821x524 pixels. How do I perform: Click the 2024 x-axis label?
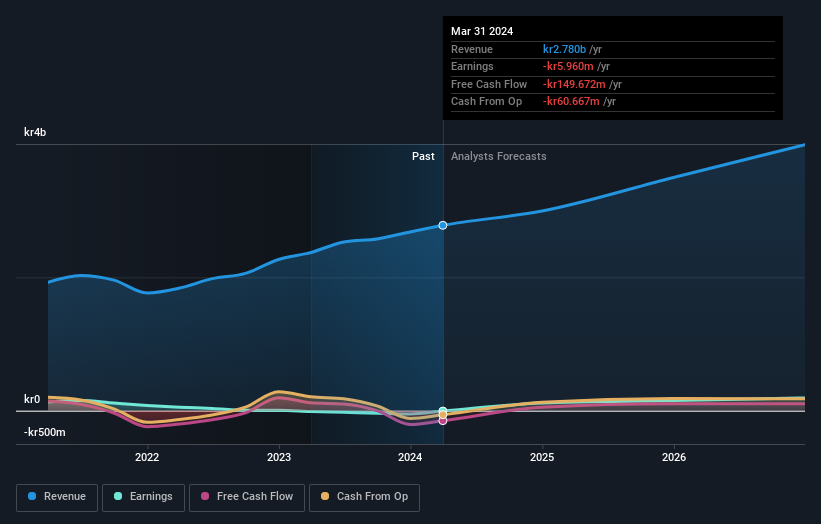coord(410,457)
